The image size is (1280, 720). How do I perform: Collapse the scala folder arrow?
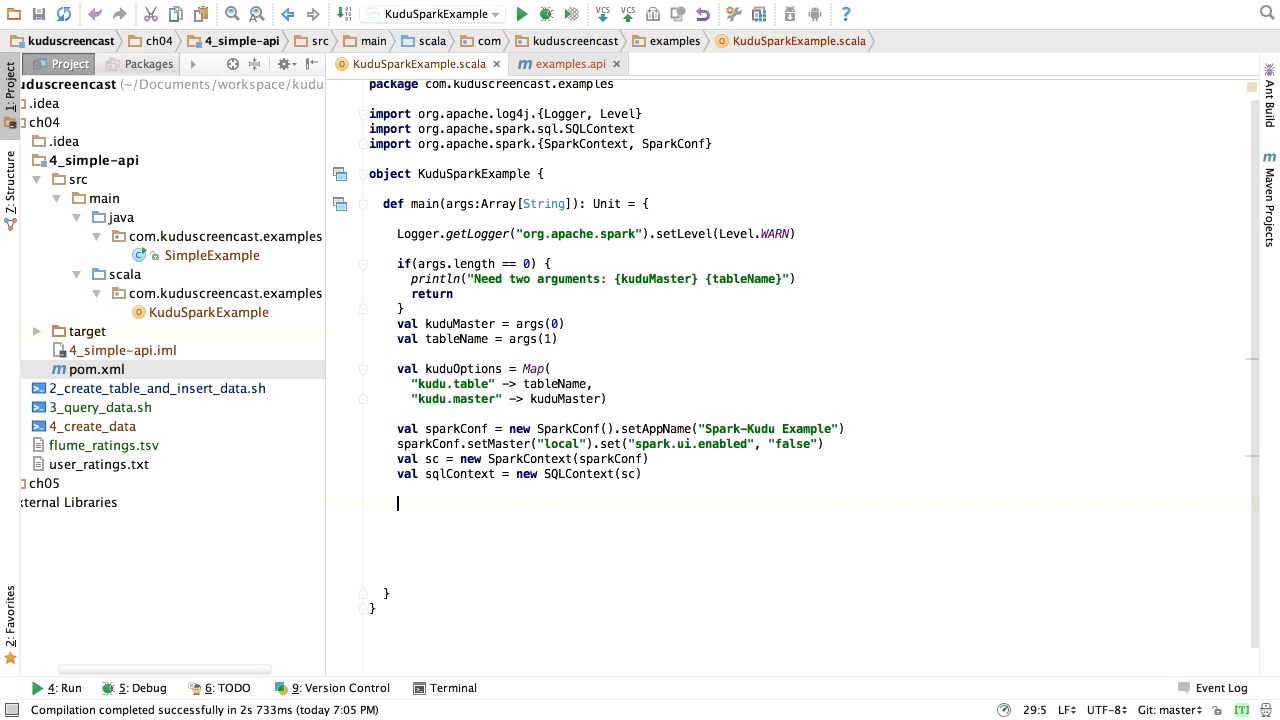[77, 274]
